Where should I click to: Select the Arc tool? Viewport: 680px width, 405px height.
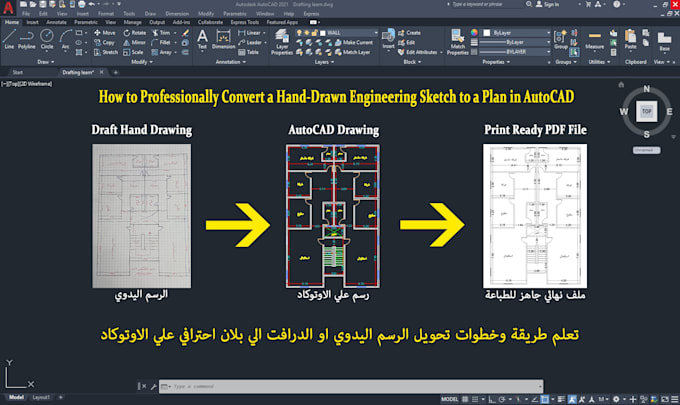(x=65, y=39)
